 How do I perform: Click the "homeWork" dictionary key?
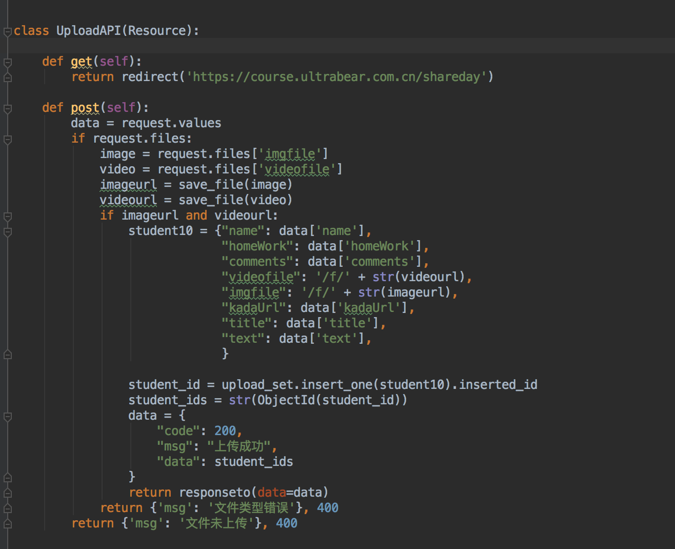[257, 246]
